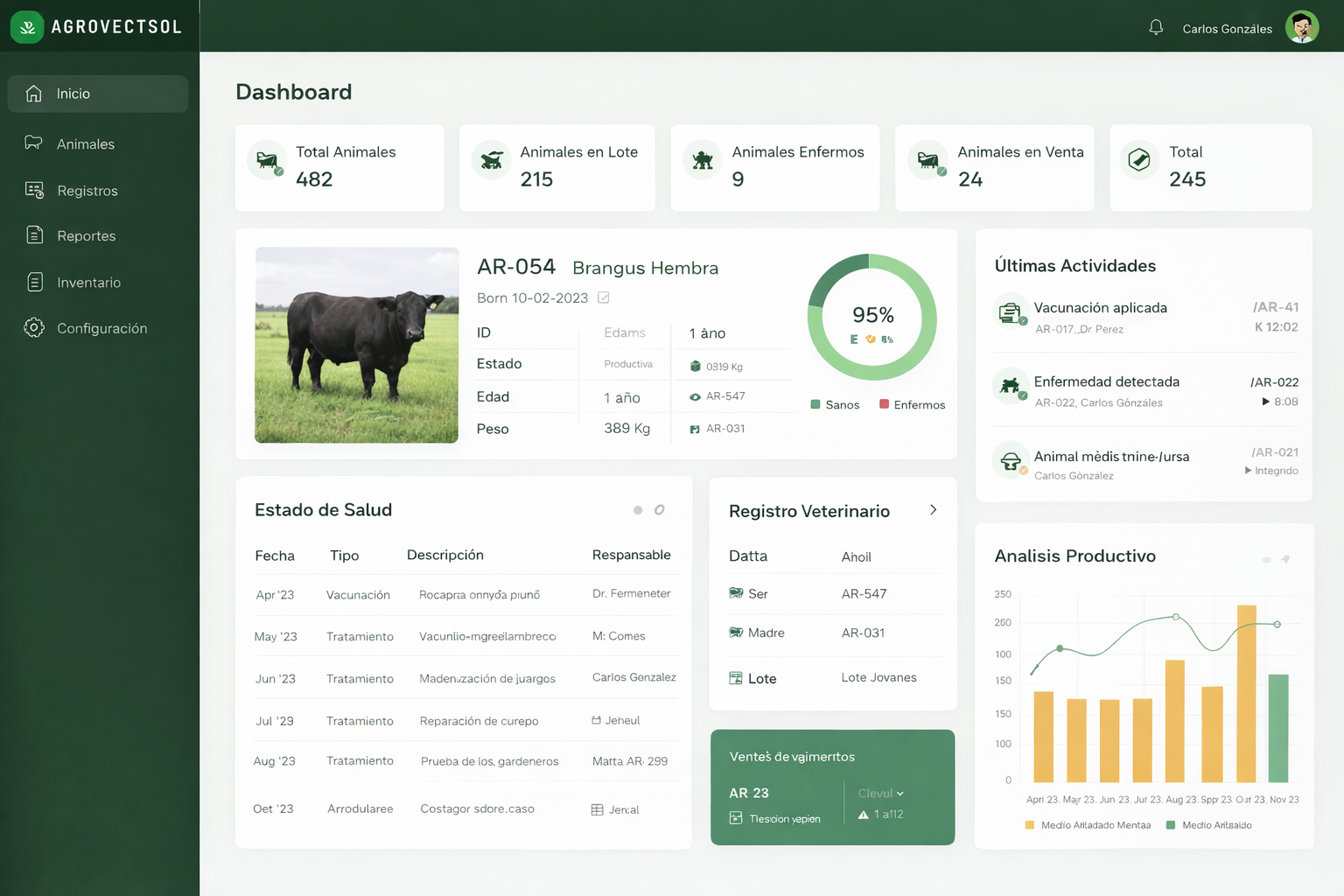1344x896 pixels.
Task: Click the Ser row cow icon
Action: coord(736,593)
